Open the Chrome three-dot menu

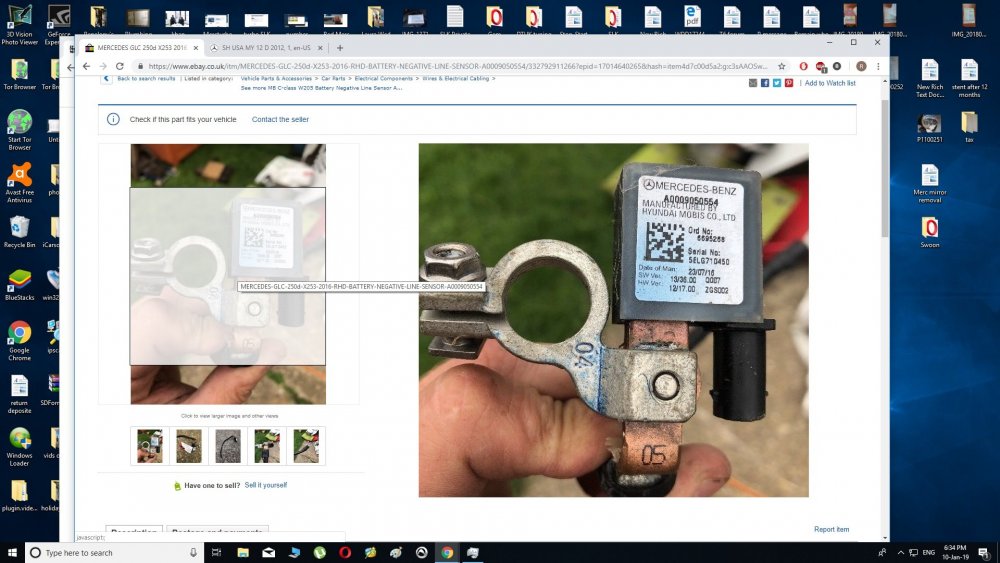coord(878,66)
